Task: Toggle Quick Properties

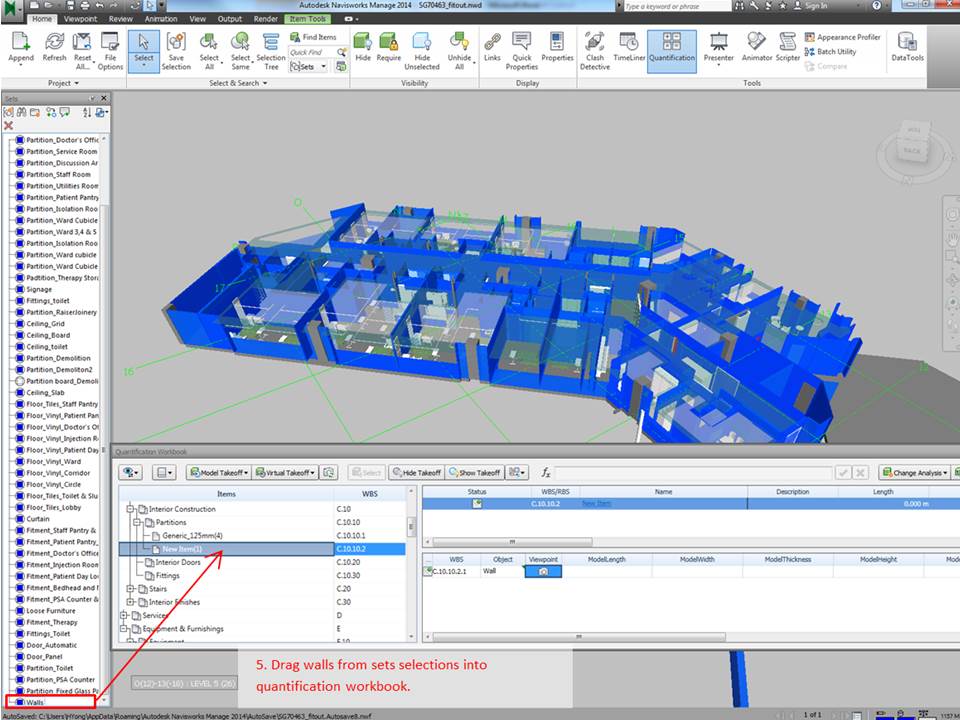Action: (522, 51)
